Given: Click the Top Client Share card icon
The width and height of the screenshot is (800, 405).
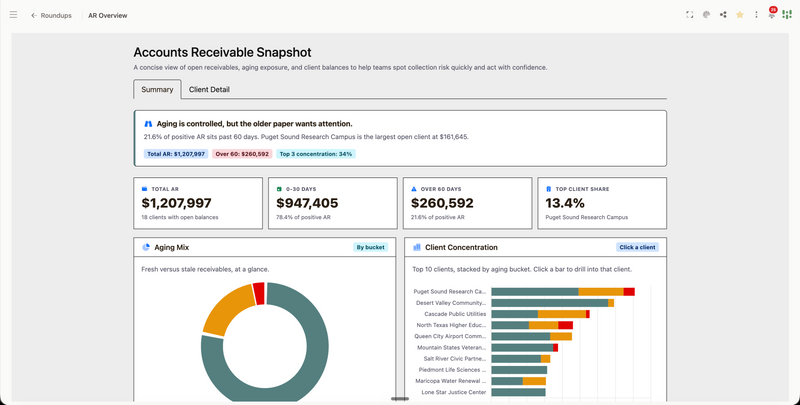Looking at the screenshot, I should (548, 189).
